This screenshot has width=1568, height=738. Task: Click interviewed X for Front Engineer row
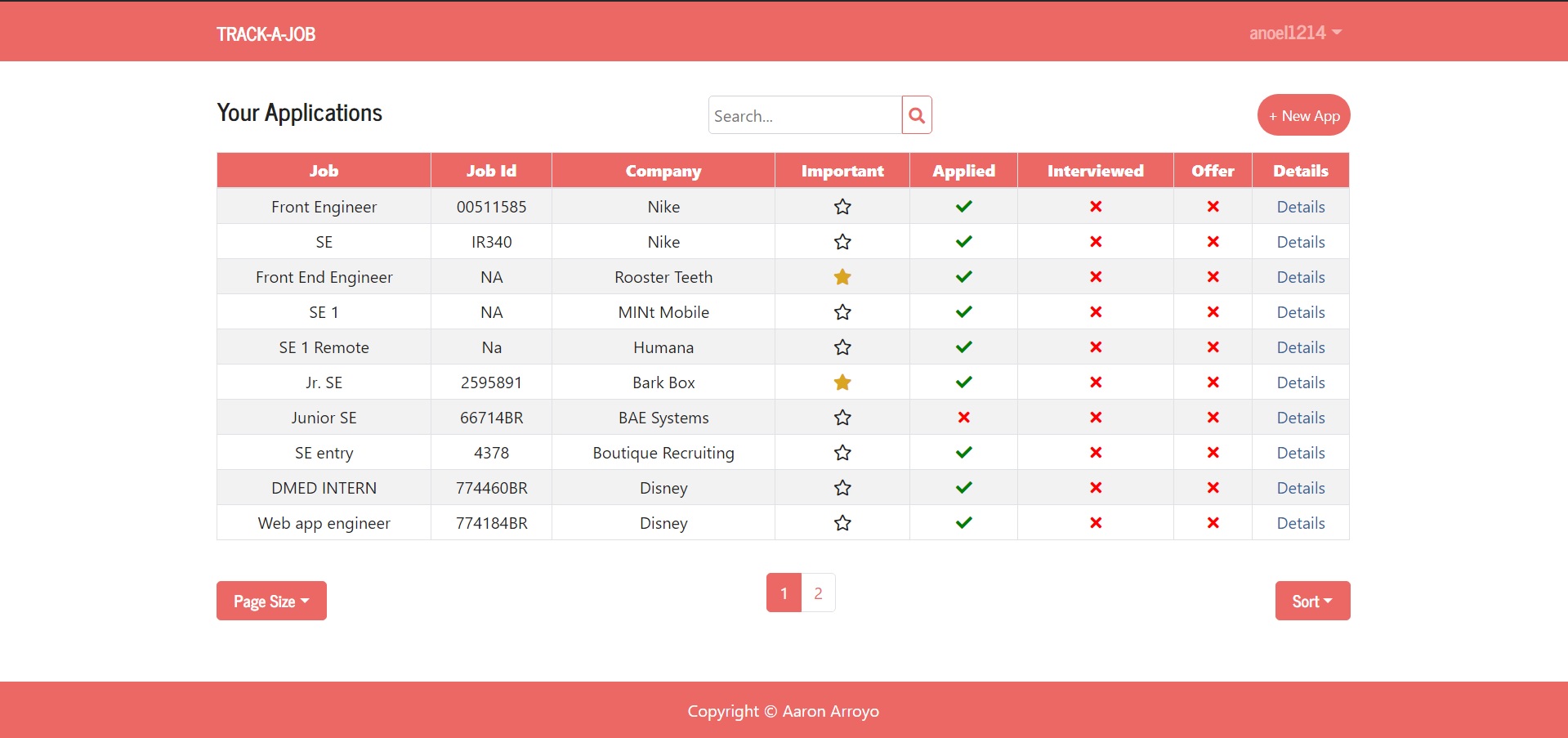[x=1096, y=207]
